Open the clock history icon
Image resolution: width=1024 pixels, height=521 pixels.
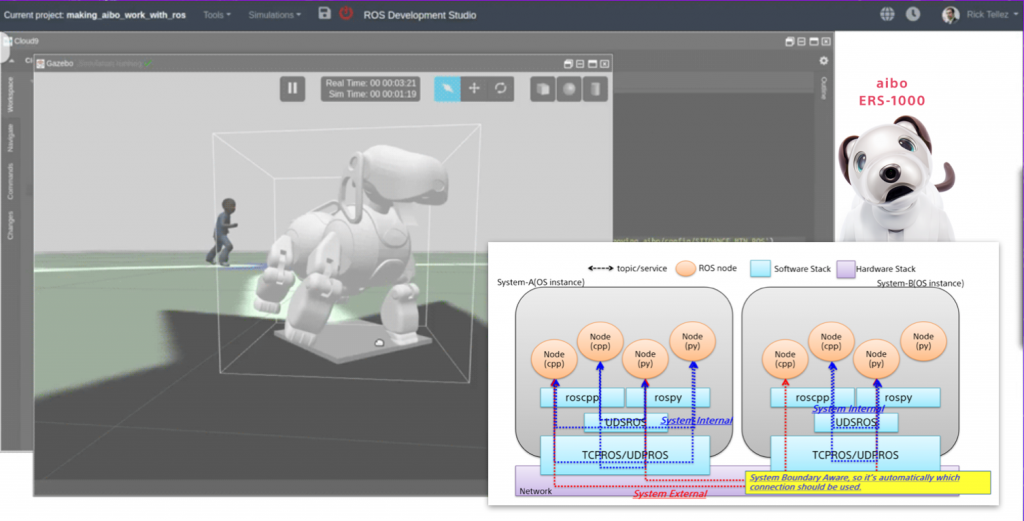tap(913, 15)
